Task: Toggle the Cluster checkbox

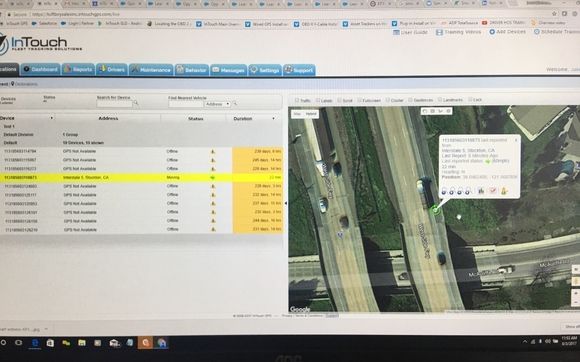Action: pyautogui.click(x=388, y=100)
